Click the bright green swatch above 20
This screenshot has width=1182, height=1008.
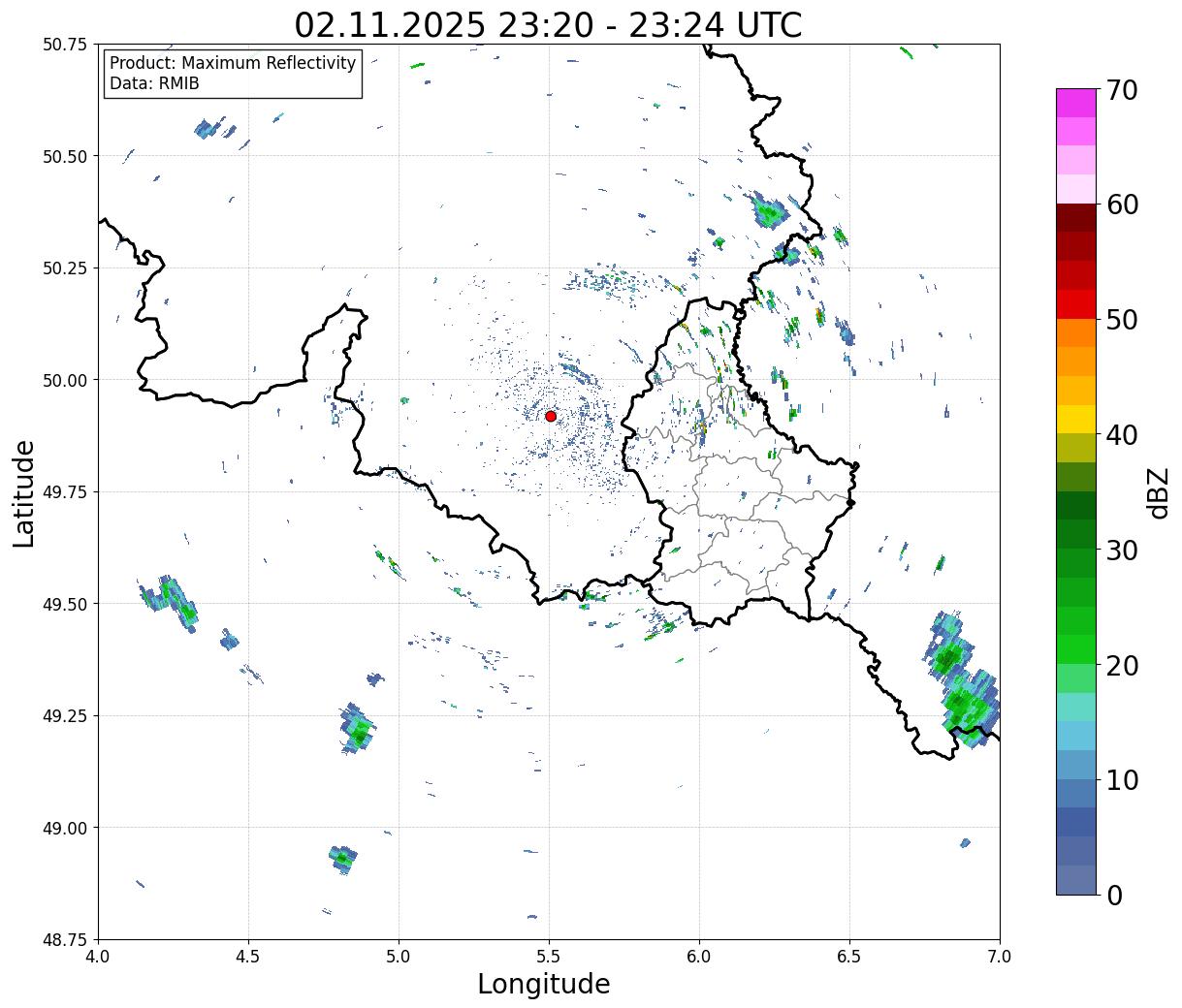tap(1076, 649)
